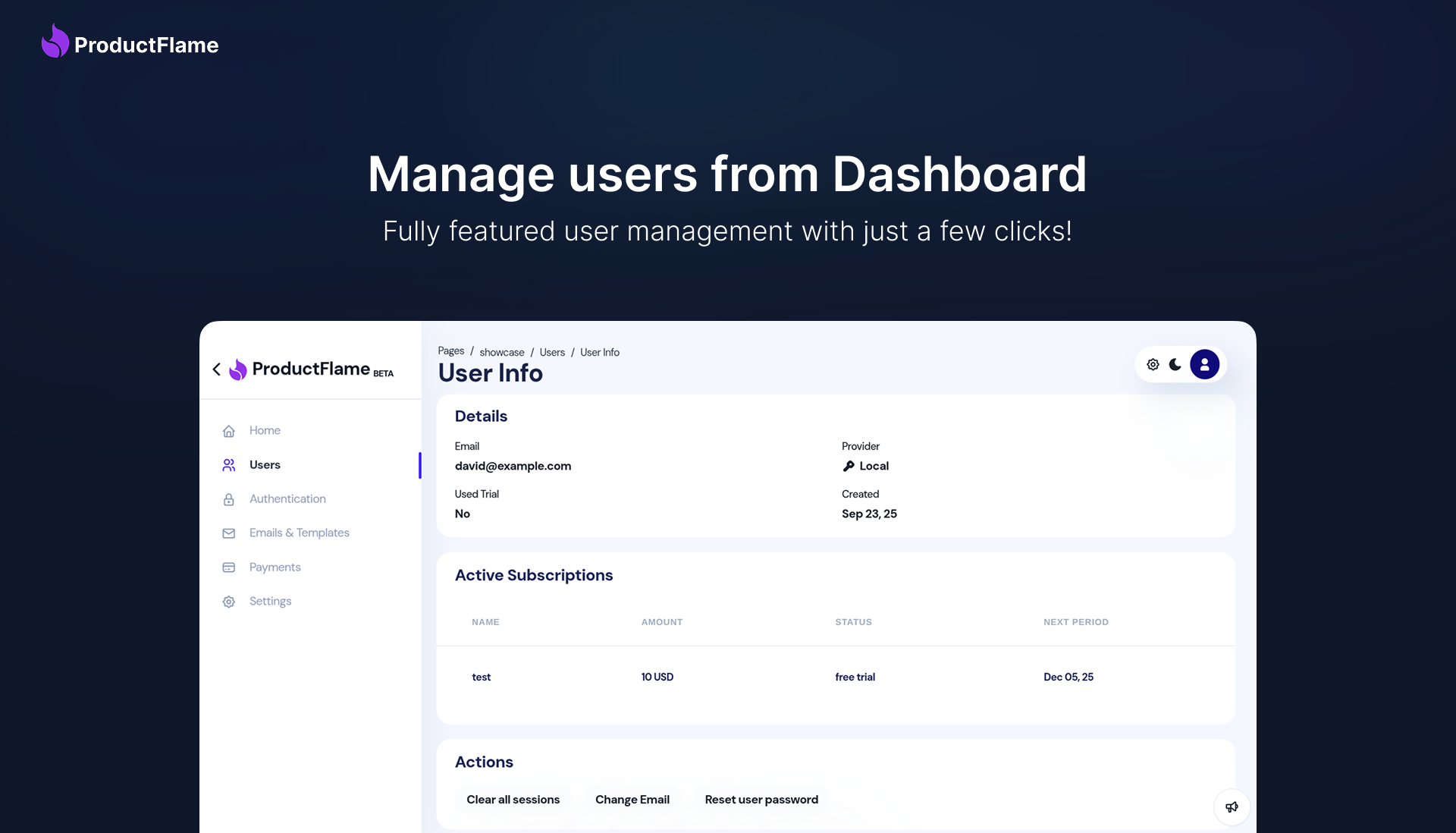The height and width of the screenshot is (833, 1456).
Task: Open the user profile avatar icon
Action: pyautogui.click(x=1204, y=364)
